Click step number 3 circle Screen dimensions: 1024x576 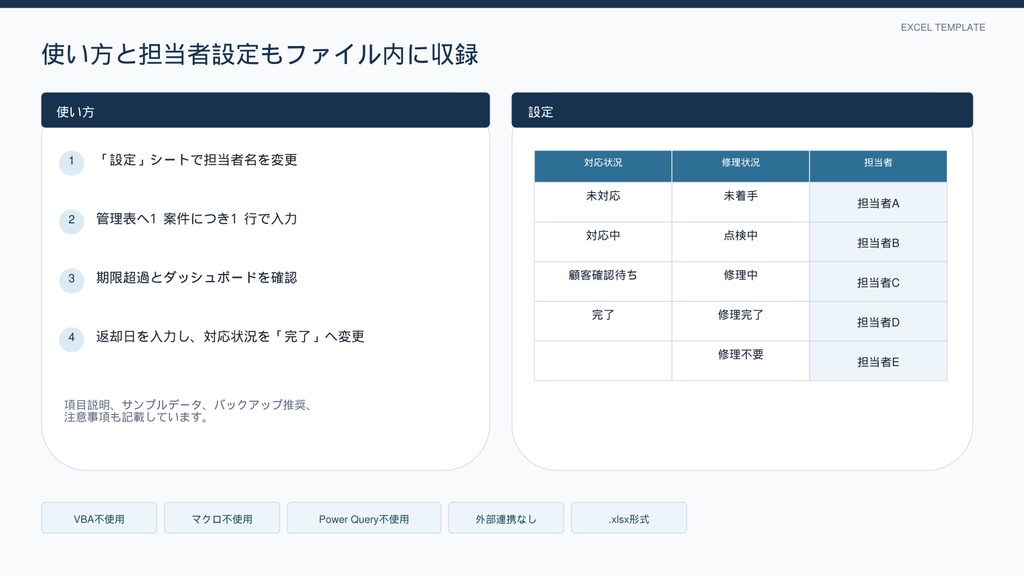[72, 279]
